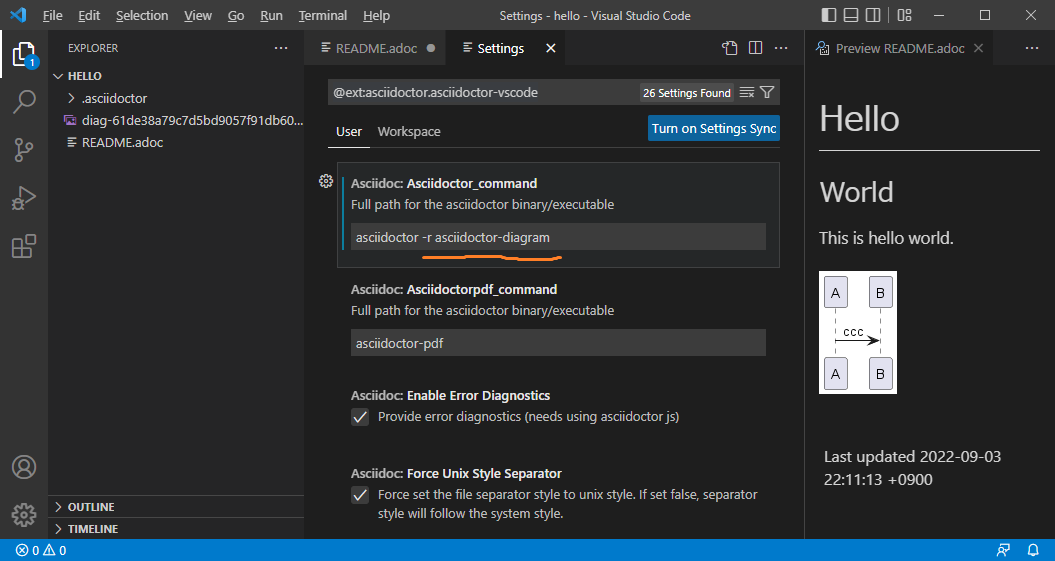This screenshot has width=1055, height=561.
Task: Toggle Force Unix Style Separator checkbox
Action: tap(361, 495)
